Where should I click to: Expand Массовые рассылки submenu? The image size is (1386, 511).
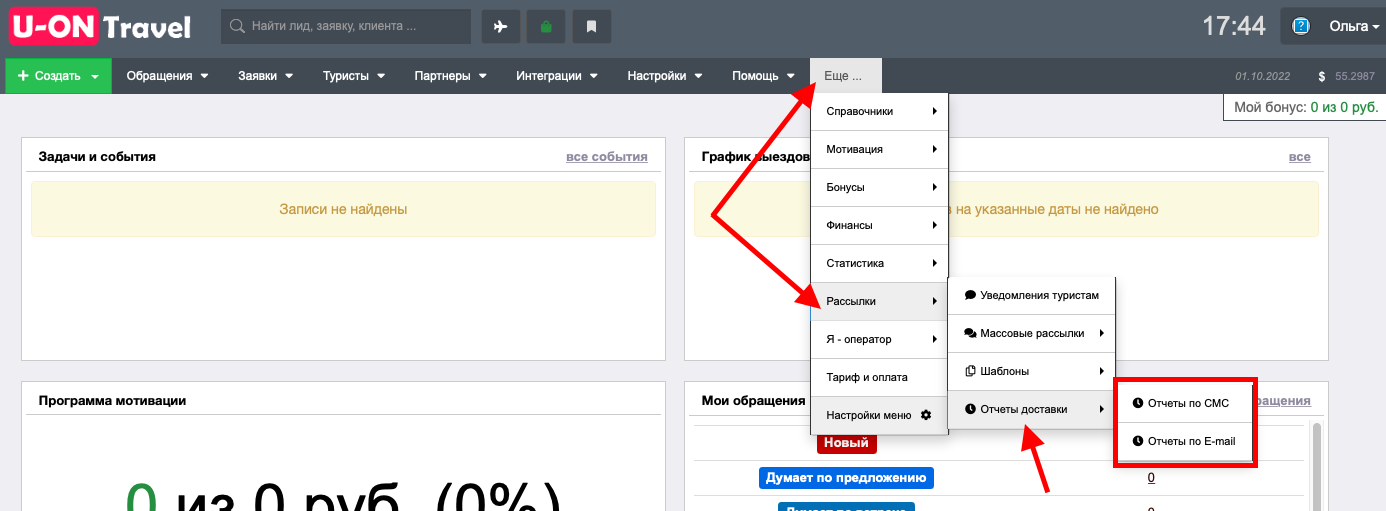pos(1031,333)
